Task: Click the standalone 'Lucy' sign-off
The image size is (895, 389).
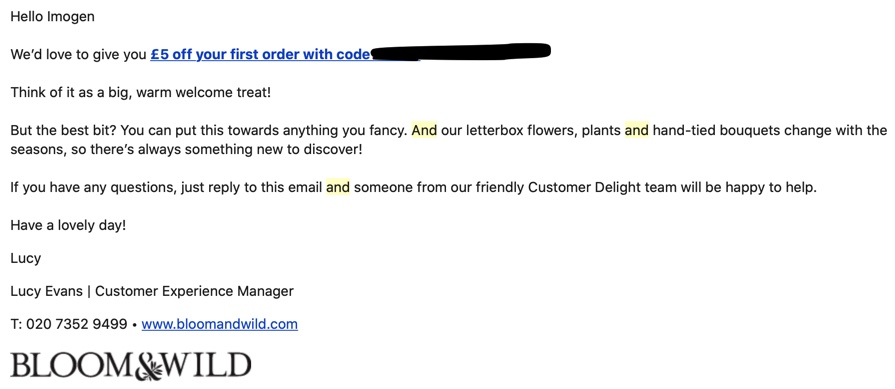Action: click(x=26, y=258)
